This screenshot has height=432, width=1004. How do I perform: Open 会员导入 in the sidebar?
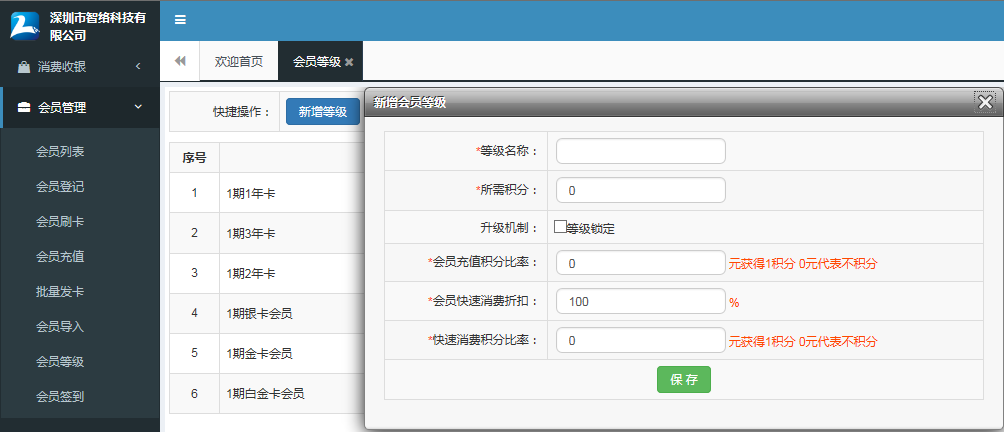[60, 326]
